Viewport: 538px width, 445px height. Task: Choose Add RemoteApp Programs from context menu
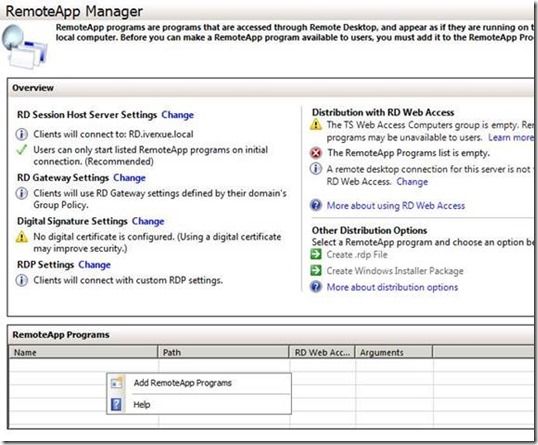199,383
